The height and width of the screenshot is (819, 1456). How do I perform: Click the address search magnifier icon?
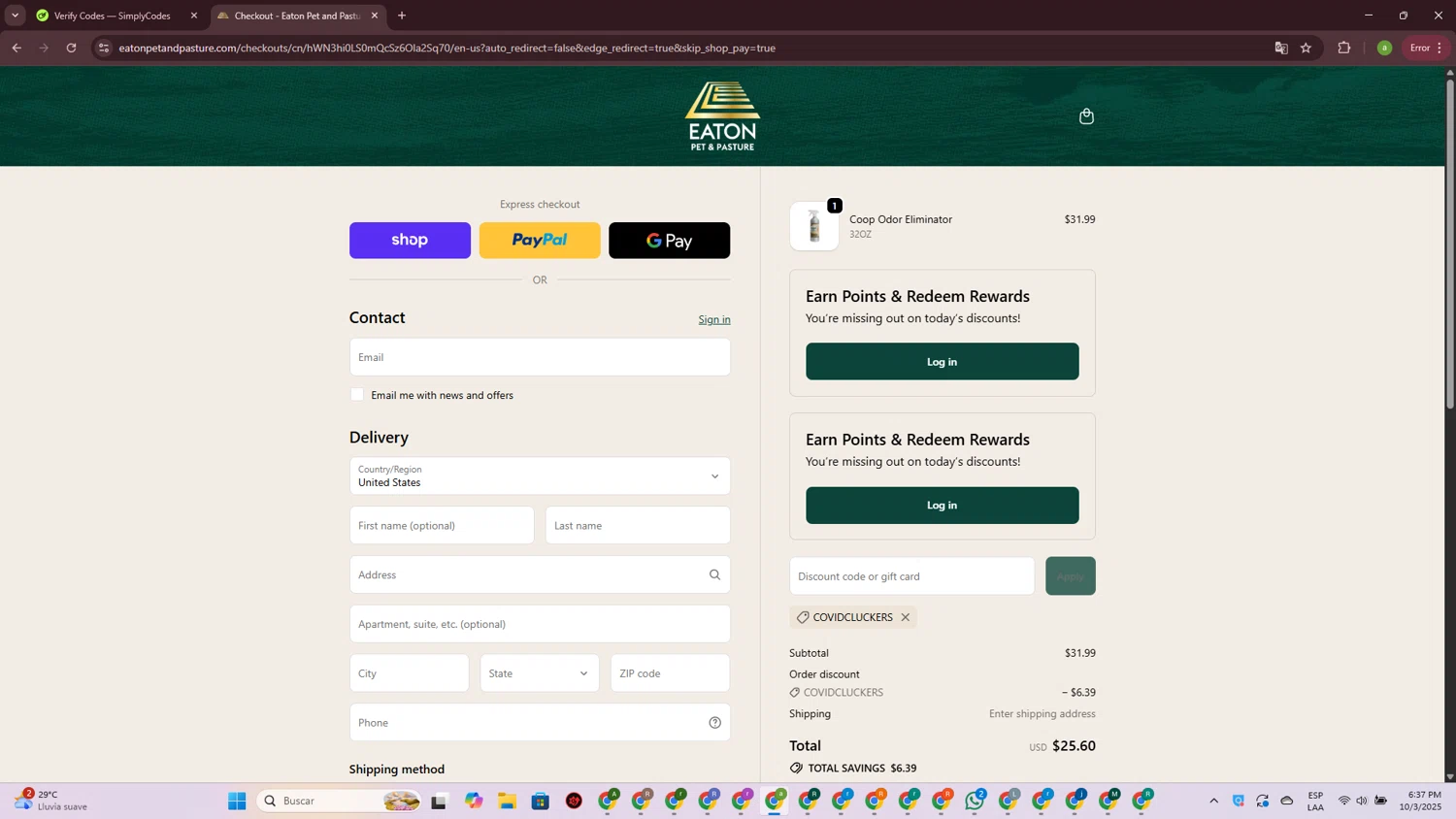tap(714, 574)
